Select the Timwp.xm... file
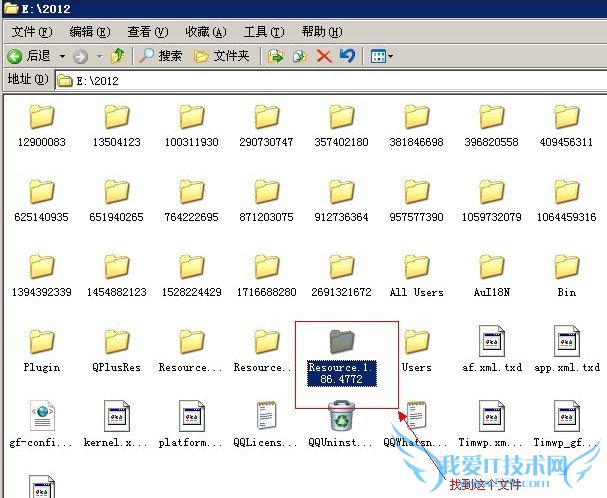Viewport: 607px width, 498px height. tap(492, 424)
